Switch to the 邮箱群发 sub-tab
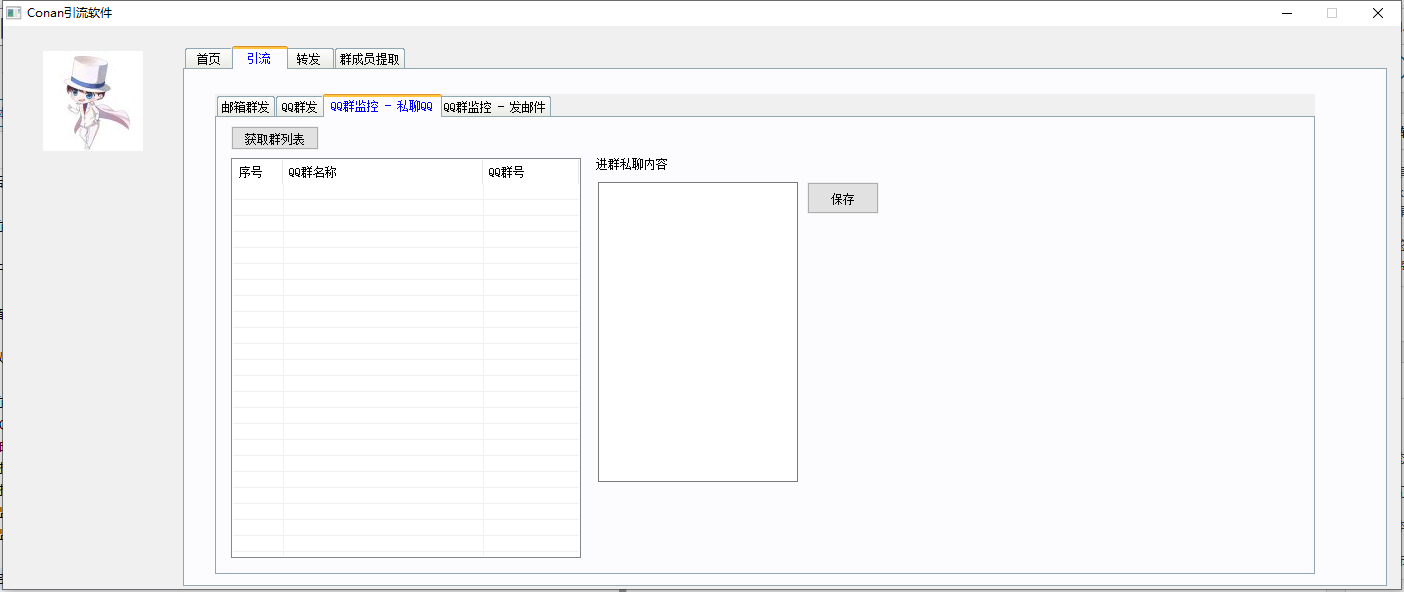 (245, 107)
